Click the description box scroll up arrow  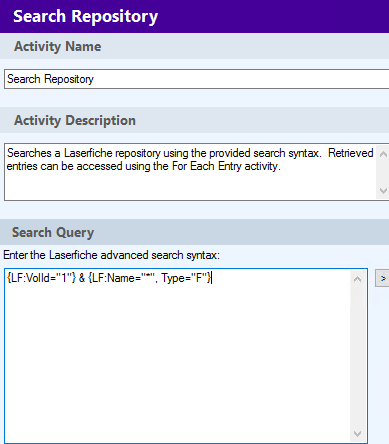(x=383, y=154)
